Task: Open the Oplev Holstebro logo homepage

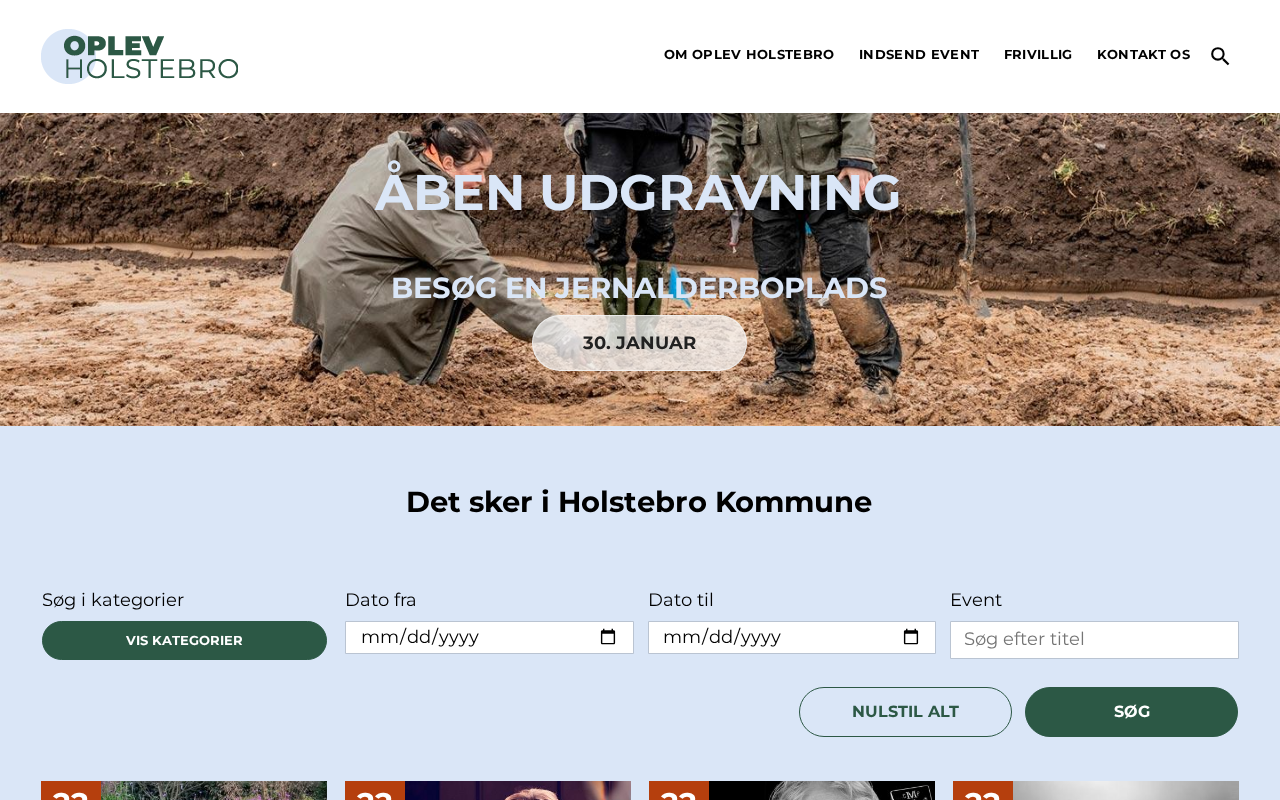Action: pos(140,56)
